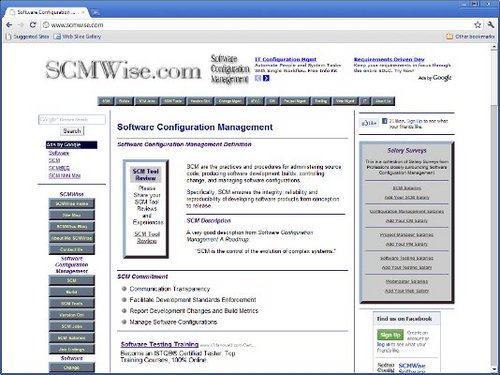Image resolution: width=500 pixels, height=375 pixels.
Task: Open the new tab button
Action: (96, 12)
